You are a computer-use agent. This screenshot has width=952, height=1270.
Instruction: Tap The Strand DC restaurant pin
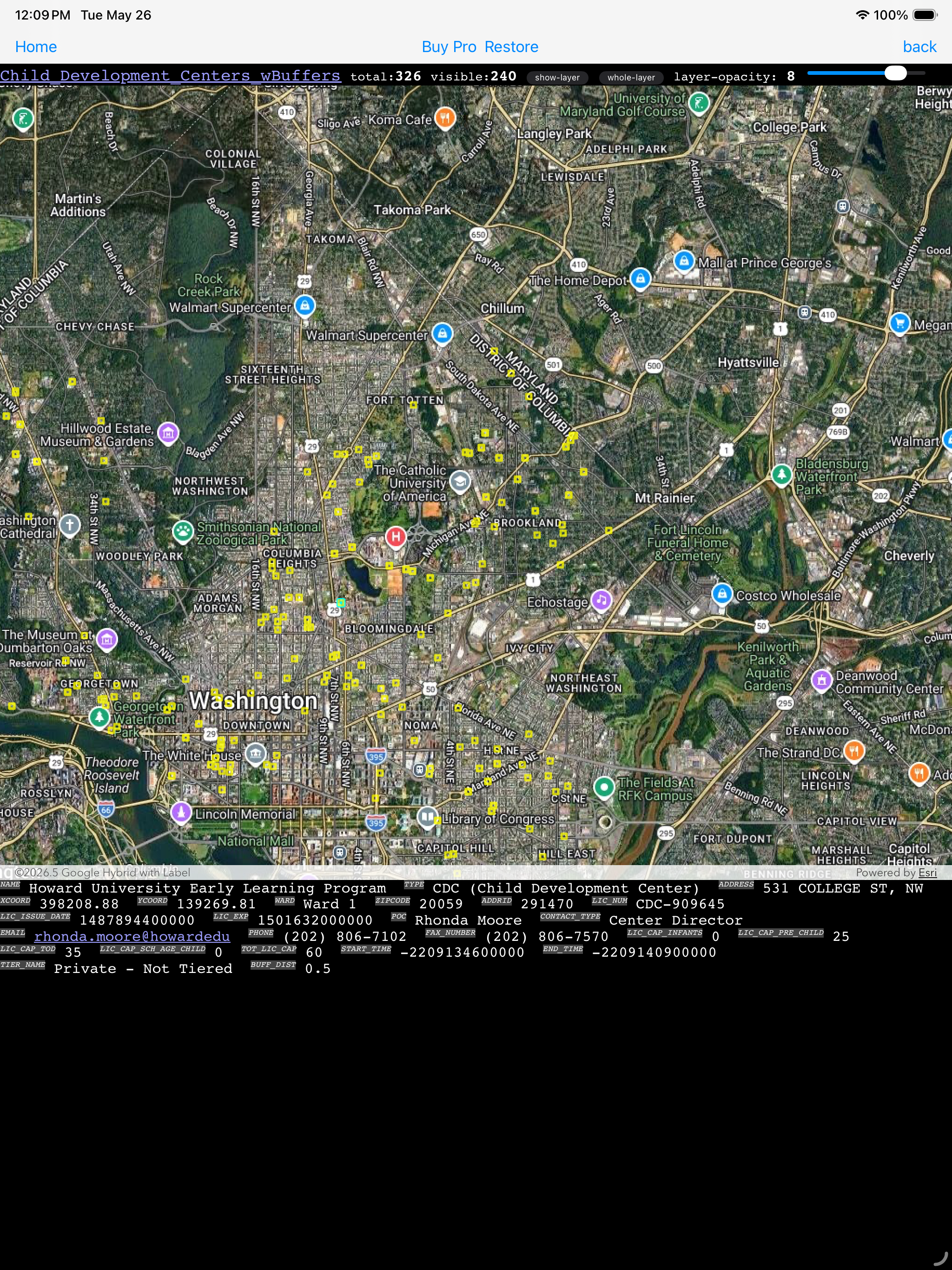pos(854,752)
